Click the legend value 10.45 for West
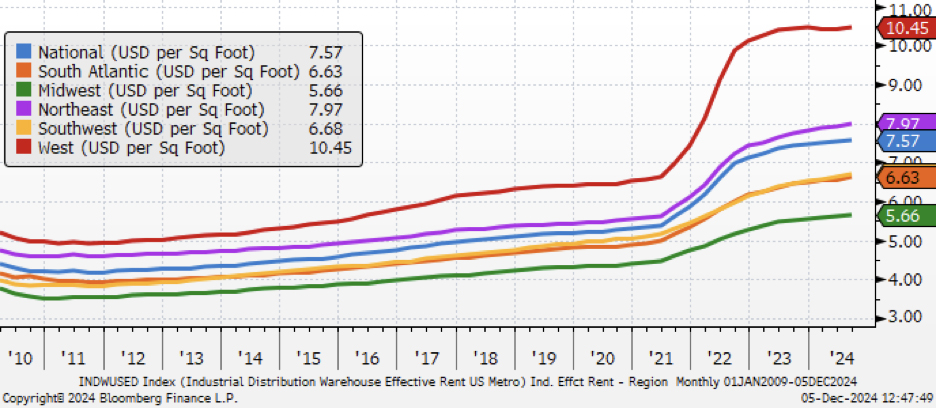 tap(331, 148)
